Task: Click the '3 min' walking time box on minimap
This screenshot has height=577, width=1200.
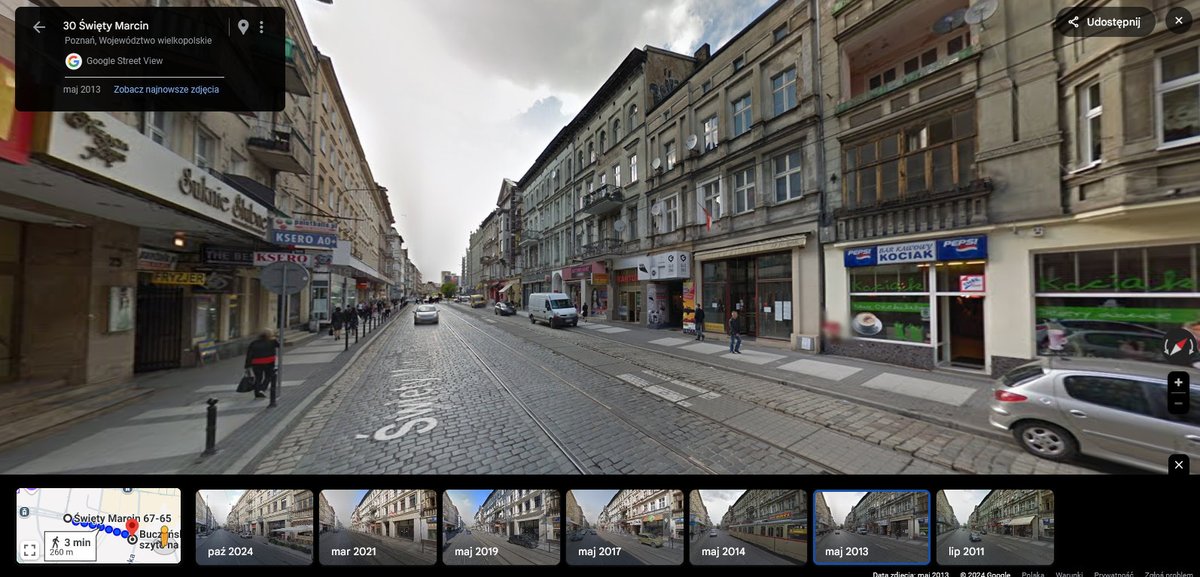Action: click(70, 547)
